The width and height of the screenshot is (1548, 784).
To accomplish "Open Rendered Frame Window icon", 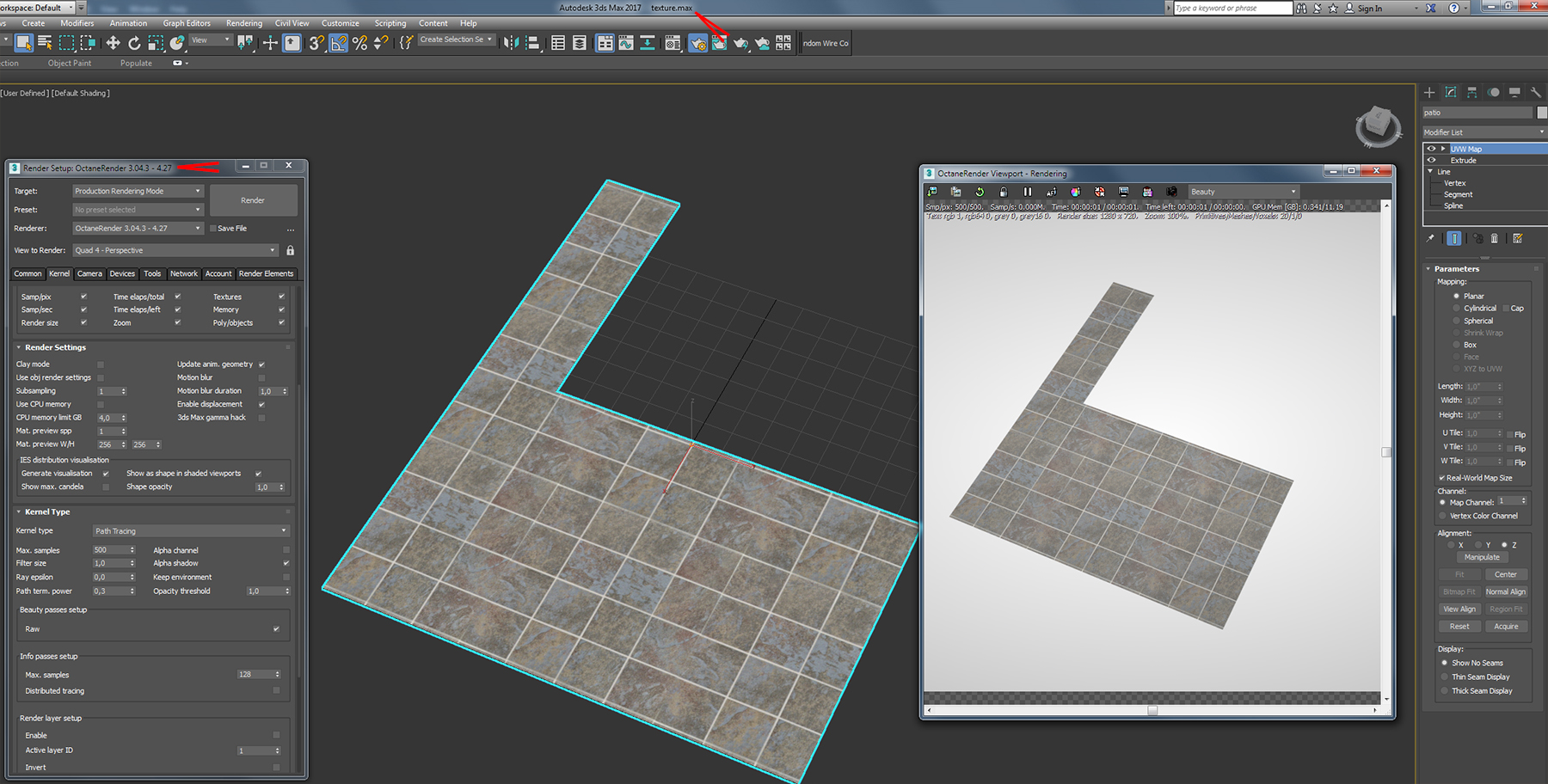I will pos(719,43).
